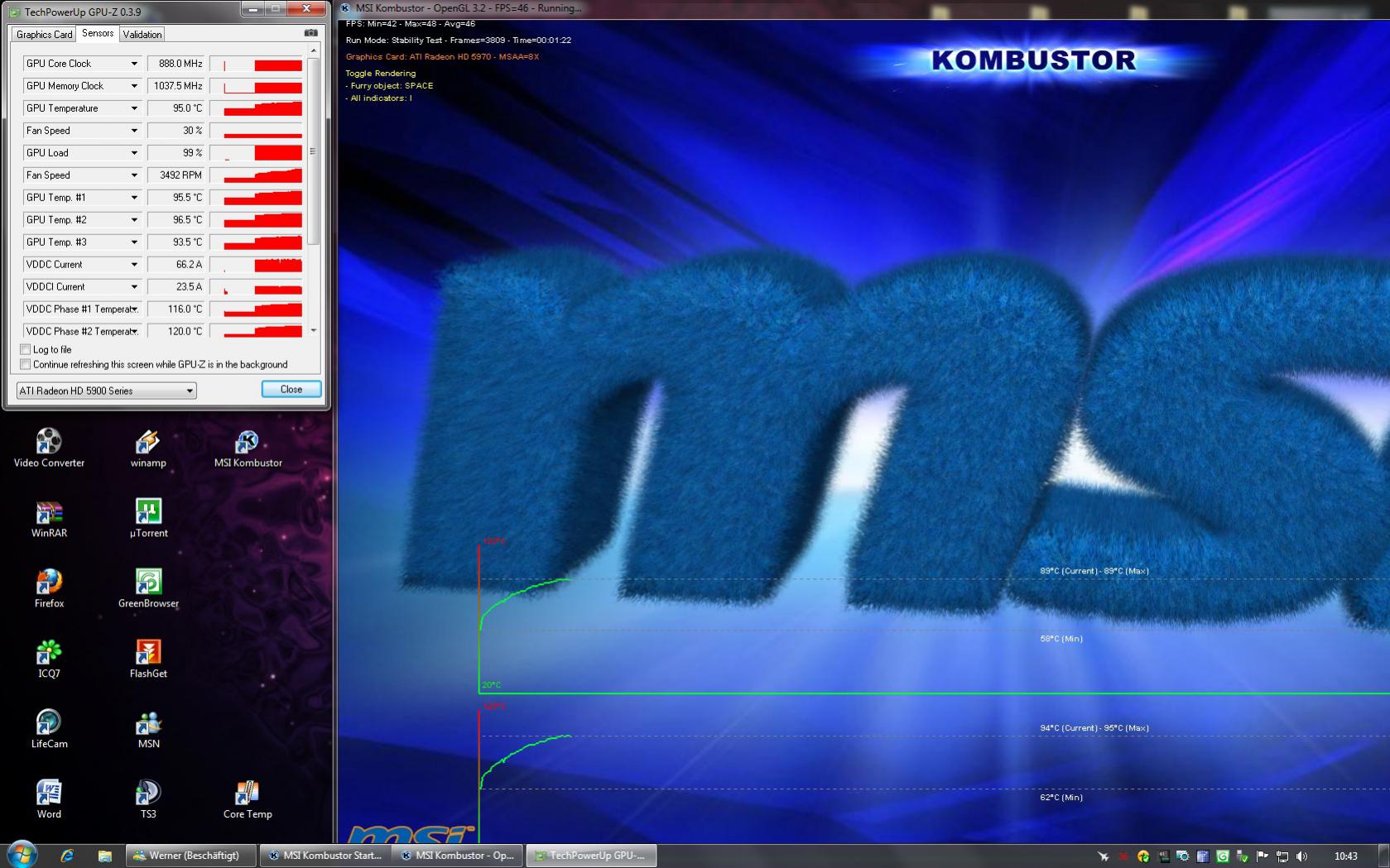This screenshot has width=1390, height=868.
Task: Click the Show Desktop strip at taskbar end
Action: 1383,856
